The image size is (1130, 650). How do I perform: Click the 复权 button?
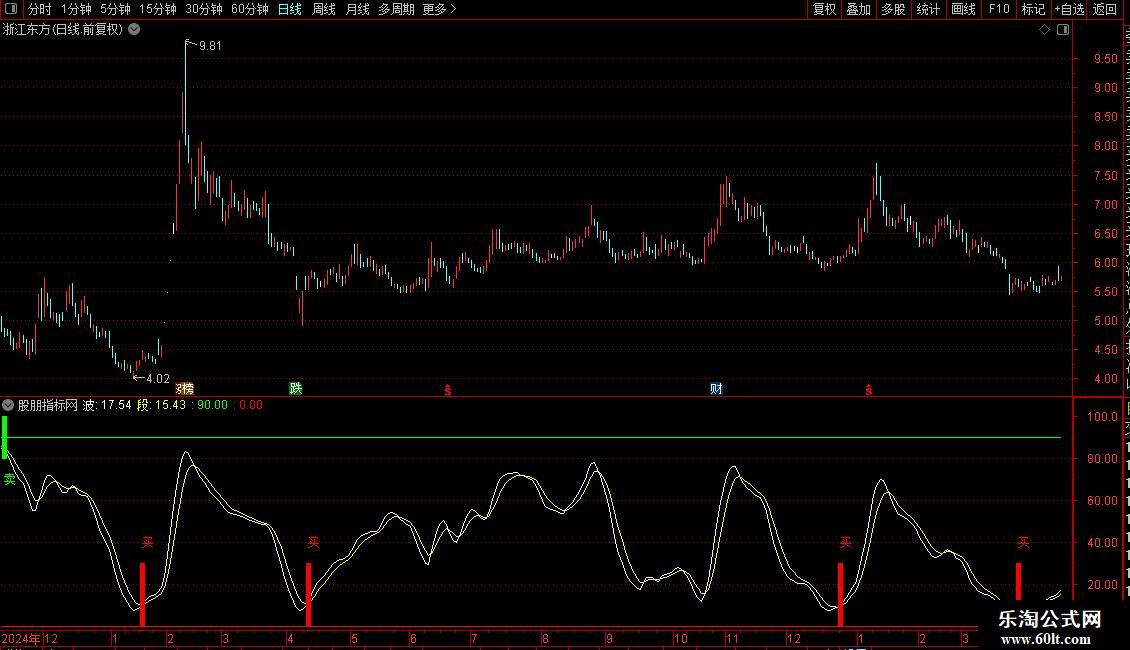(824, 9)
